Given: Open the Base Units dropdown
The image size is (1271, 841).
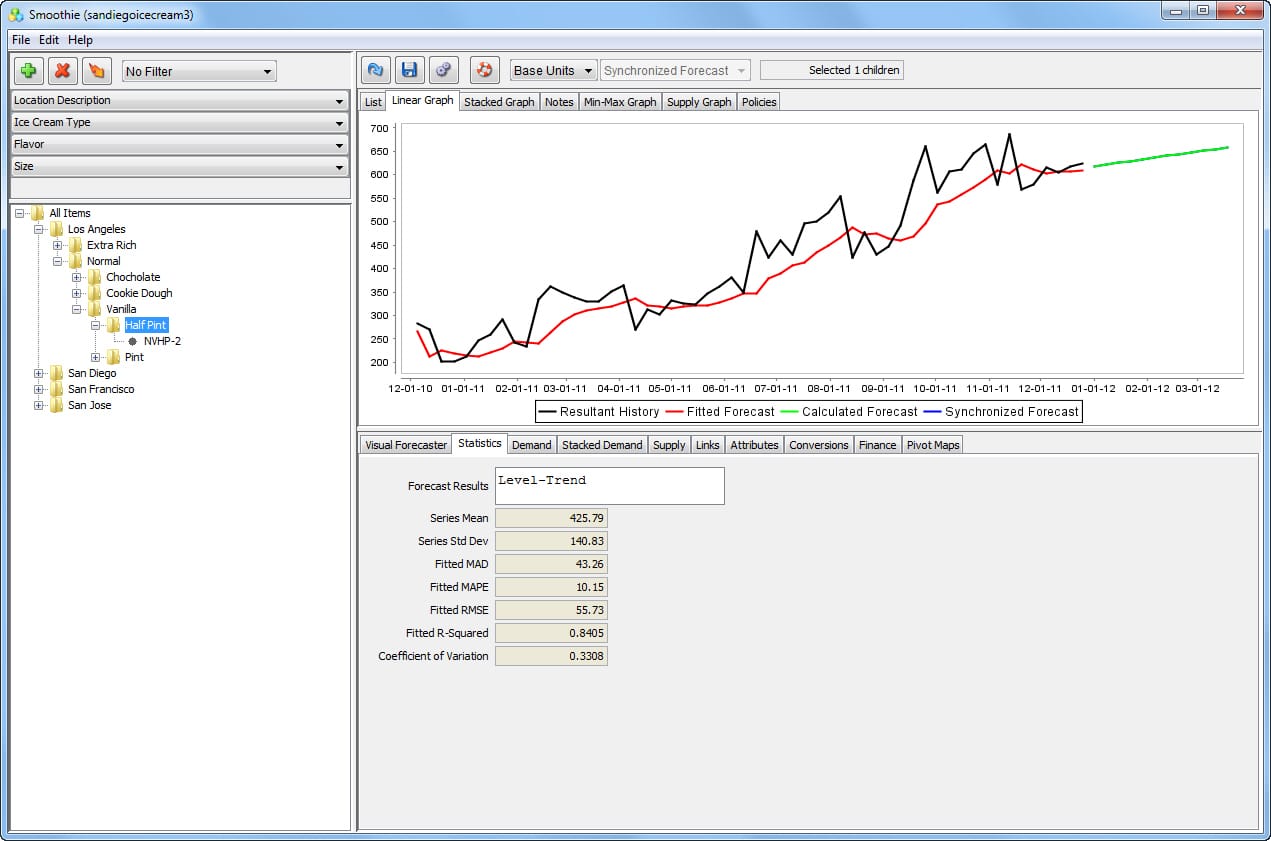Looking at the screenshot, I should (x=553, y=70).
